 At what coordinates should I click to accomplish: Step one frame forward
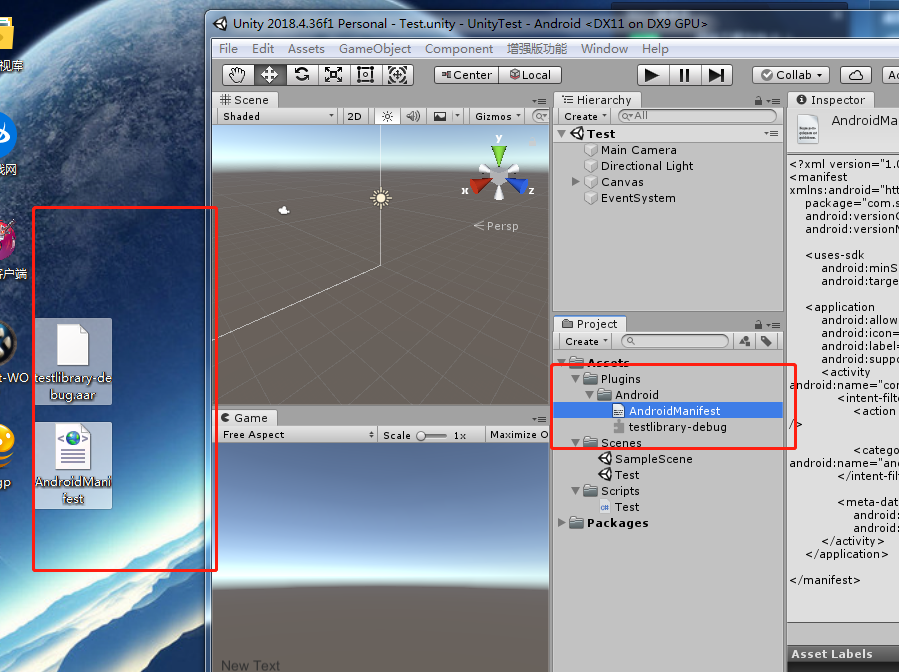coord(716,75)
